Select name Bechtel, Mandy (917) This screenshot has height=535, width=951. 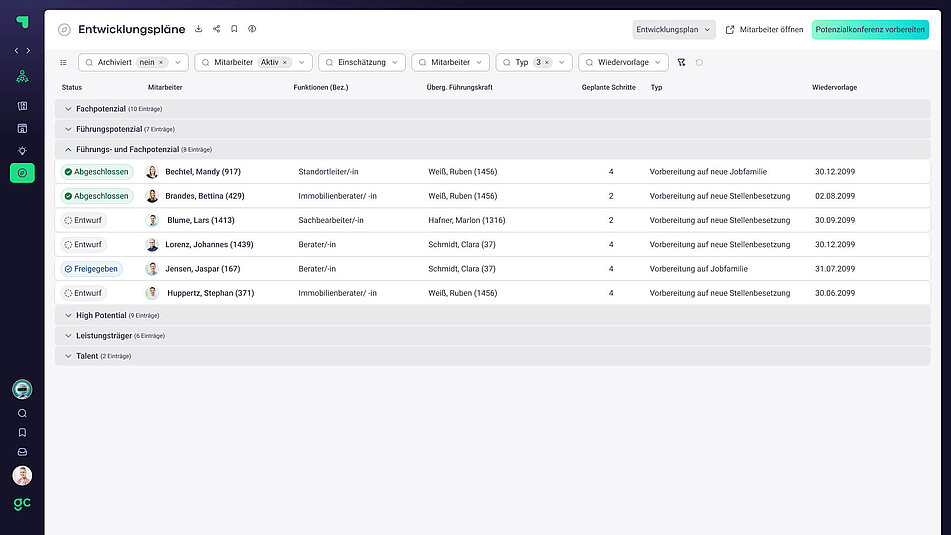(203, 172)
